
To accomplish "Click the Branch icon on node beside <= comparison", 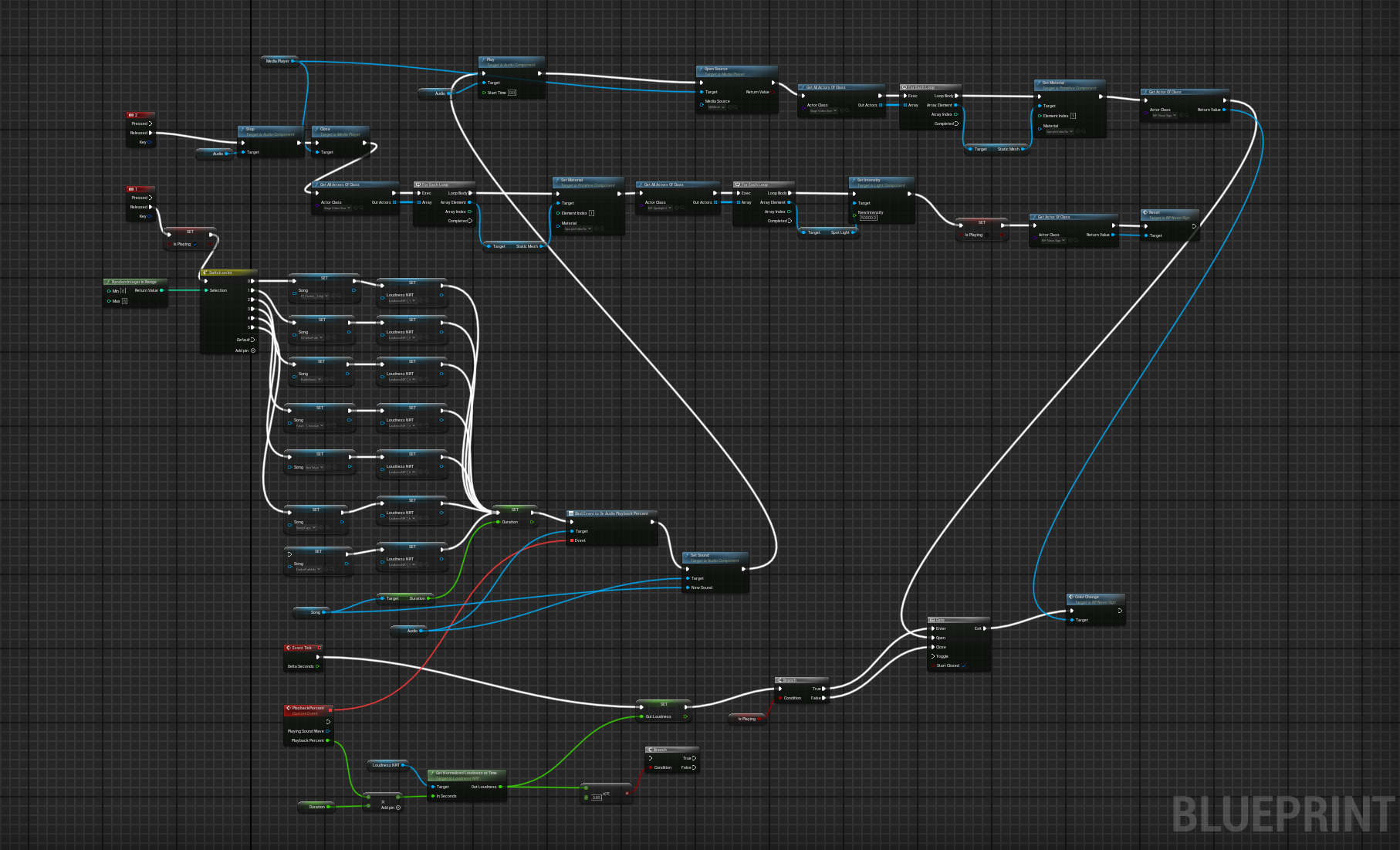I will point(651,750).
